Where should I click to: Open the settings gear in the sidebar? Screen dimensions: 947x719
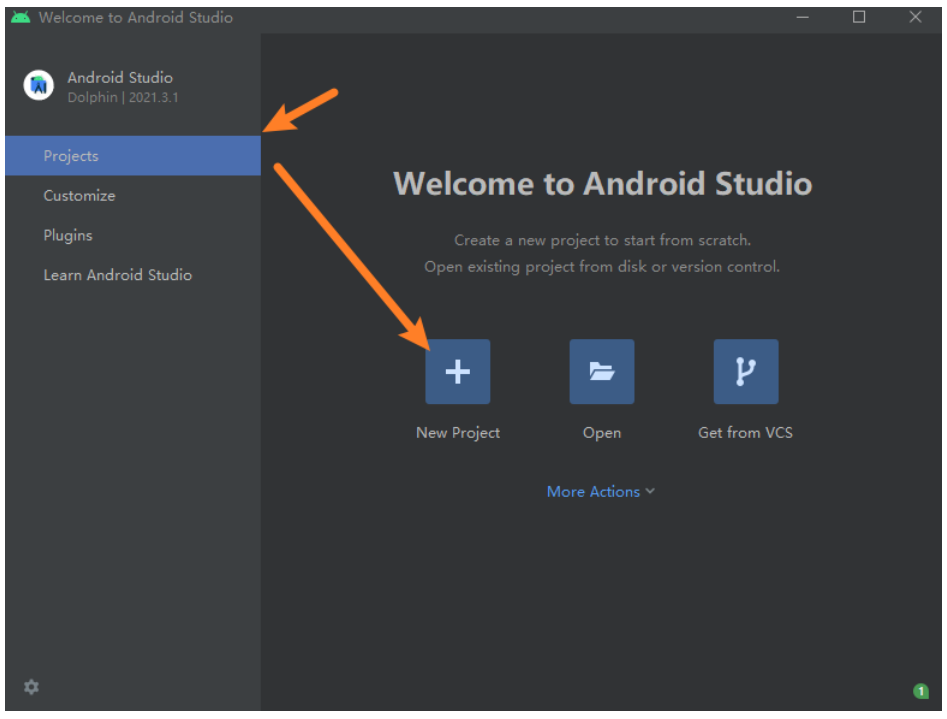[x=31, y=687]
